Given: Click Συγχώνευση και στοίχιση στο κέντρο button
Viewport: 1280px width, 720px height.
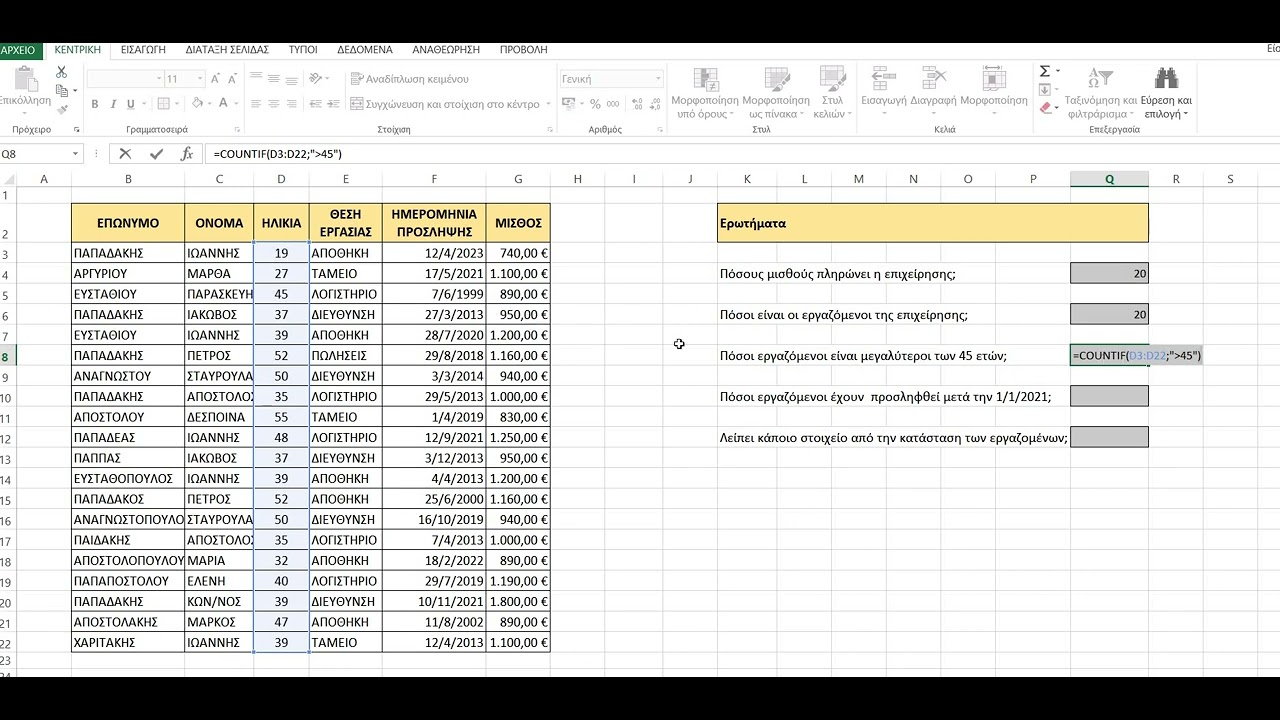Looking at the screenshot, I should pos(445,104).
